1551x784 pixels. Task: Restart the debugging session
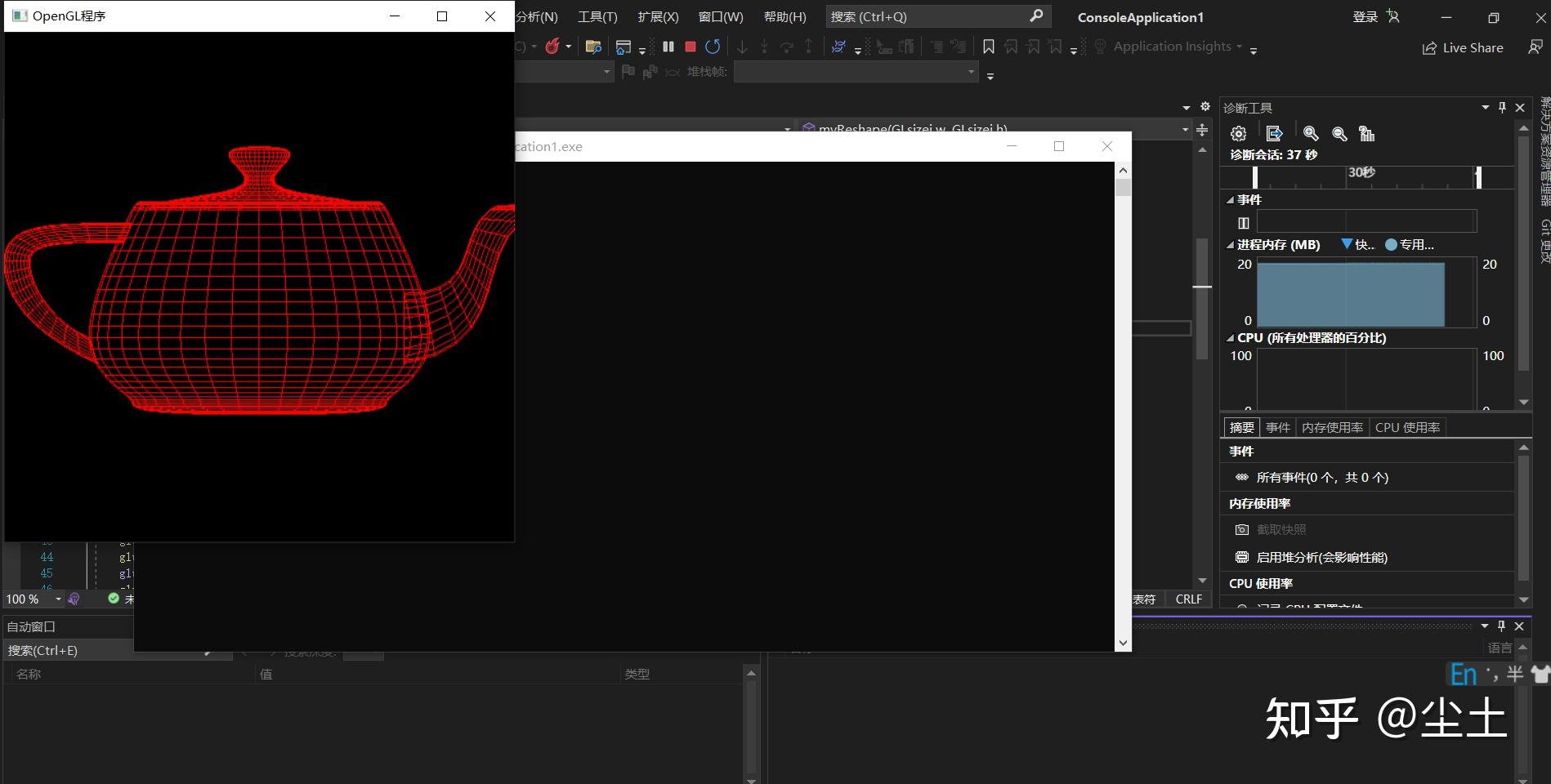(713, 47)
